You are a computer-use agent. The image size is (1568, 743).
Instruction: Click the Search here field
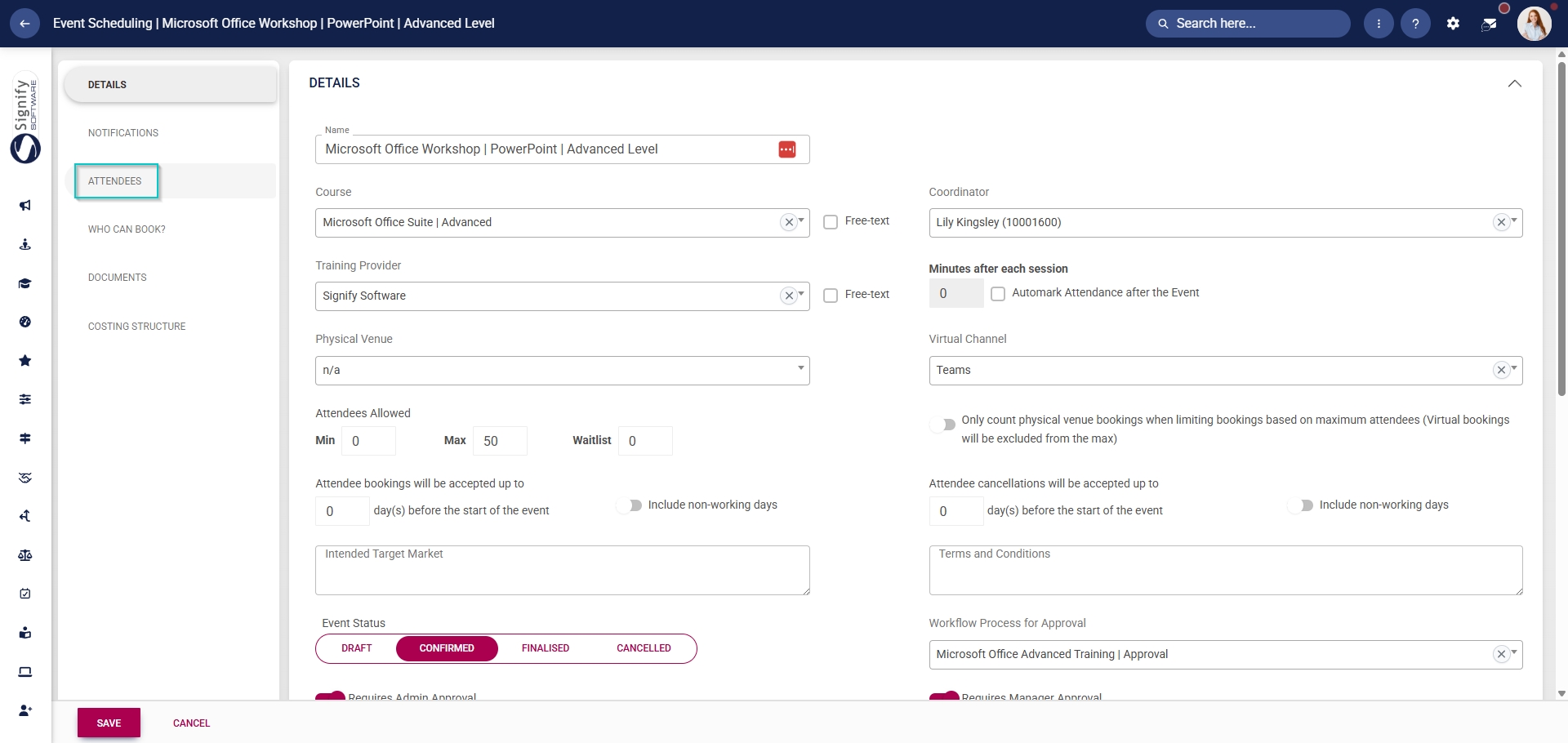coord(1248,24)
